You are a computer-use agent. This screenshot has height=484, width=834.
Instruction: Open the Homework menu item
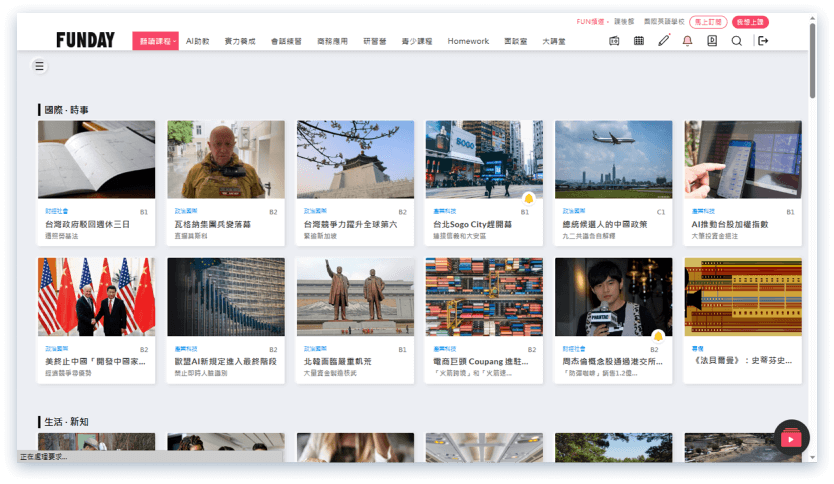coord(468,41)
